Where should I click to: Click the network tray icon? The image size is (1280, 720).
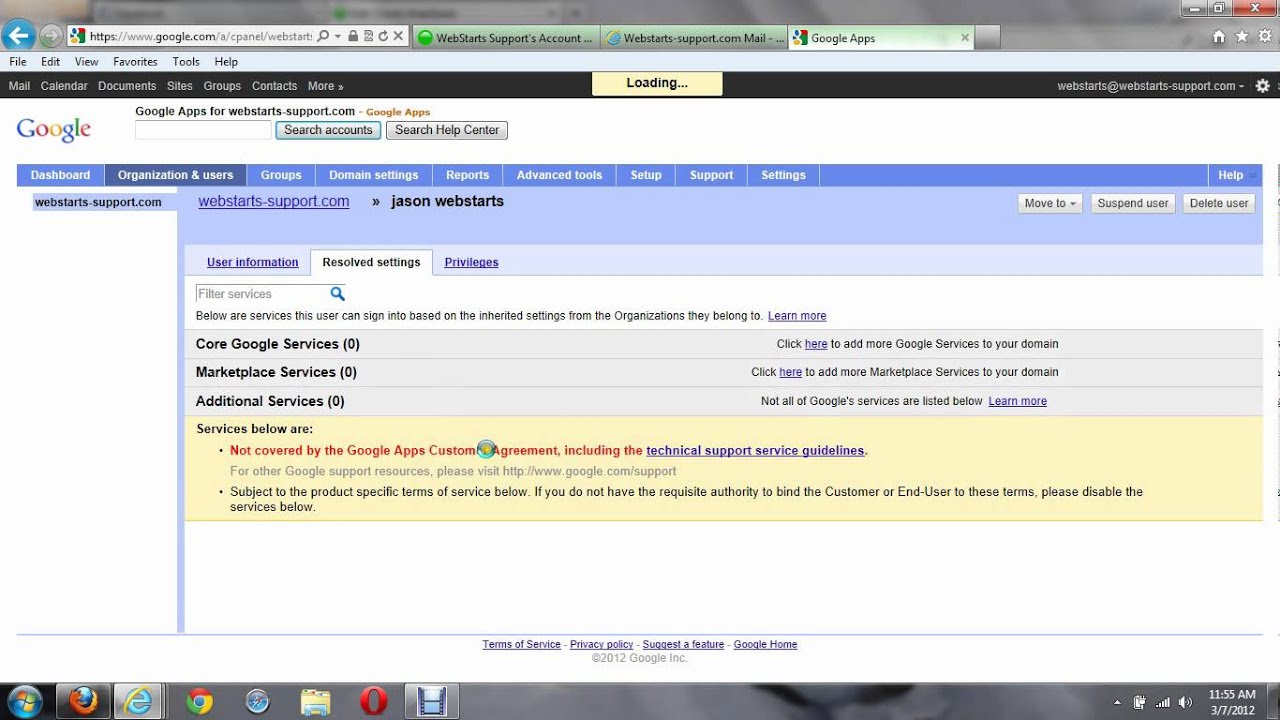pos(1162,702)
